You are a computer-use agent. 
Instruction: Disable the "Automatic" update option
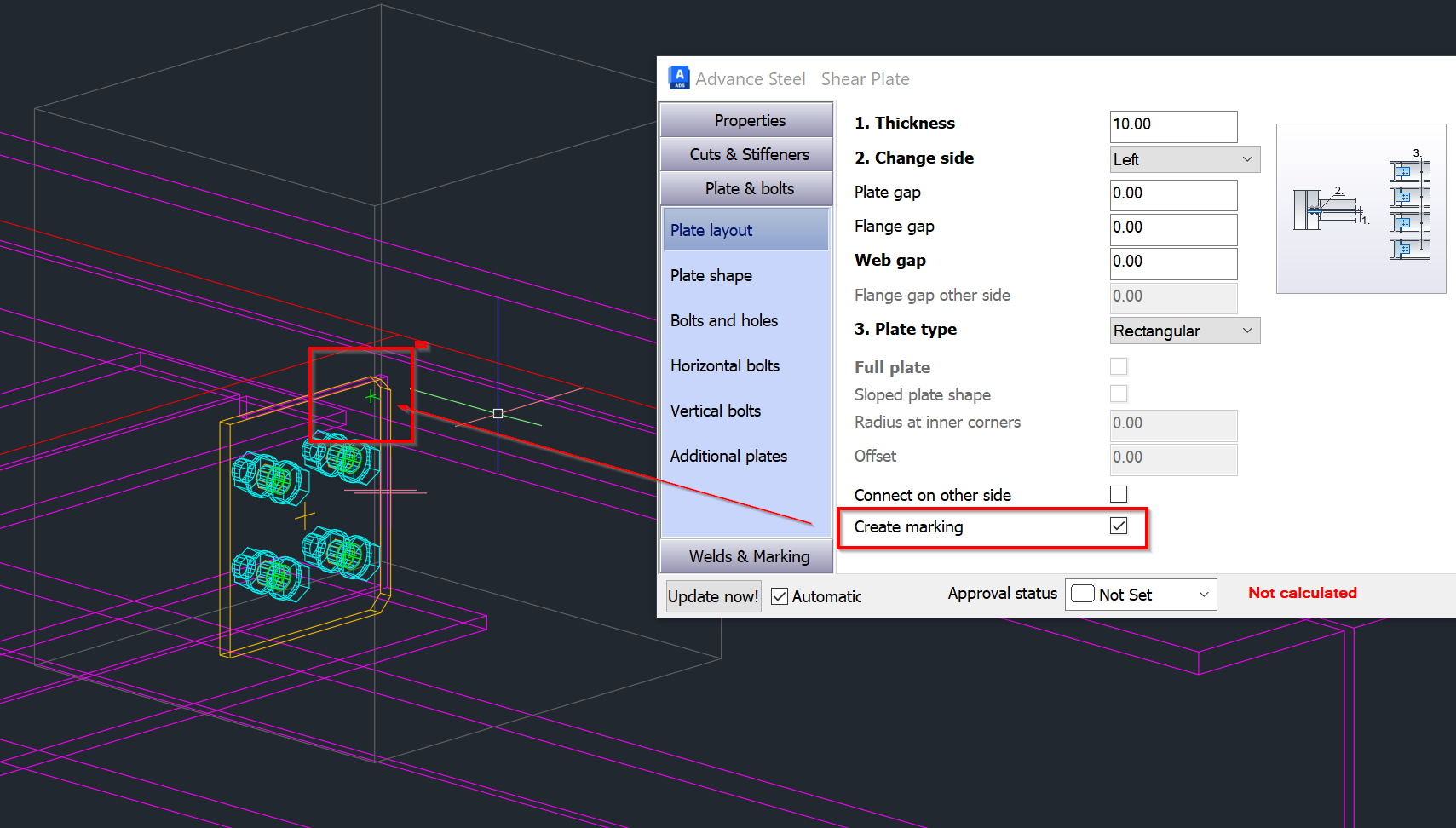click(779, 596)
